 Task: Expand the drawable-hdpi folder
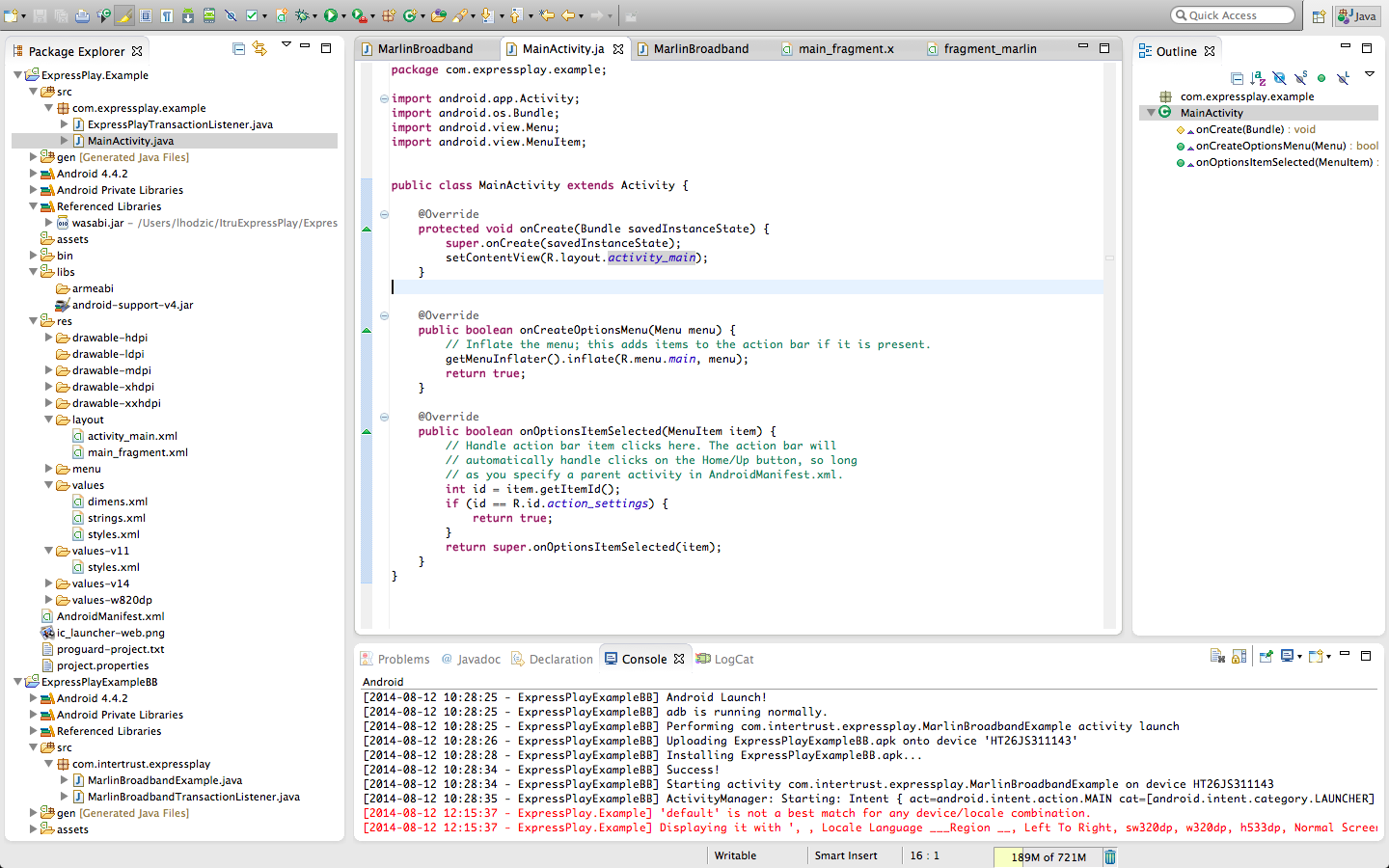coord(49,338)
